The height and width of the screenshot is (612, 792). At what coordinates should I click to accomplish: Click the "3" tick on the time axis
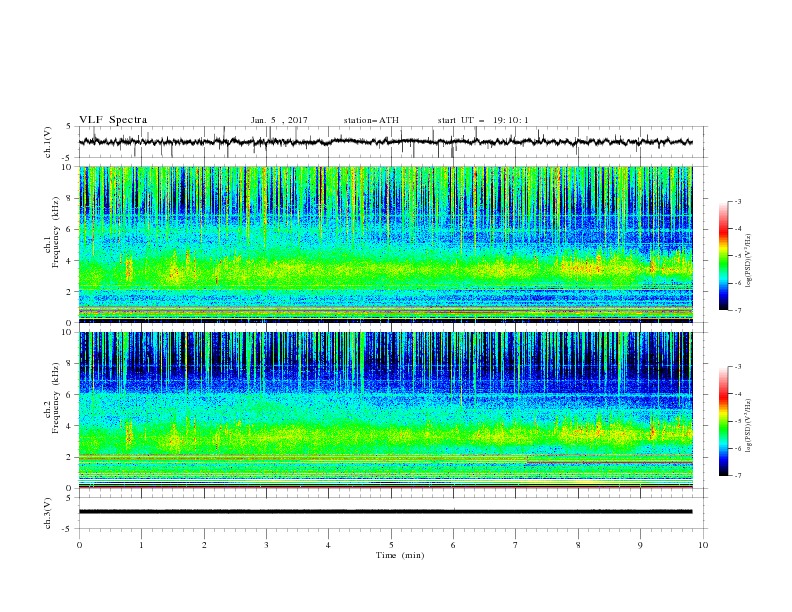tap(266, 545)
